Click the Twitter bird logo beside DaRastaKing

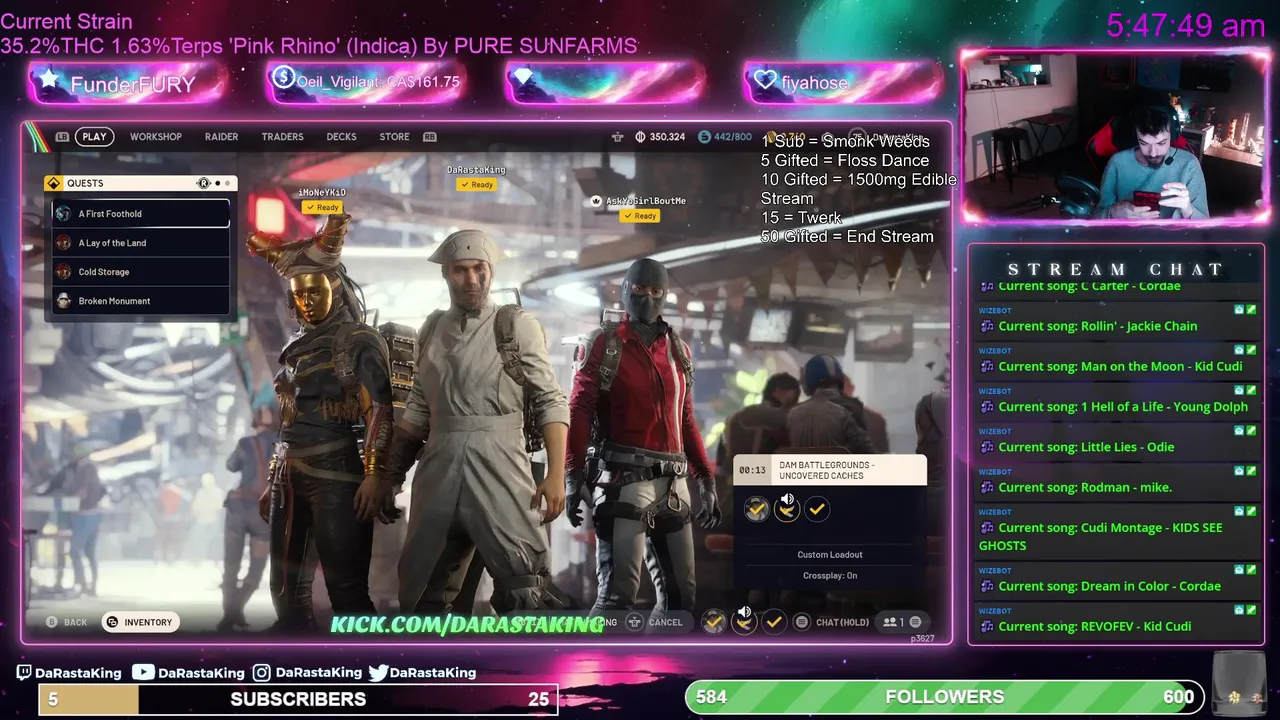tap(378, 673)
